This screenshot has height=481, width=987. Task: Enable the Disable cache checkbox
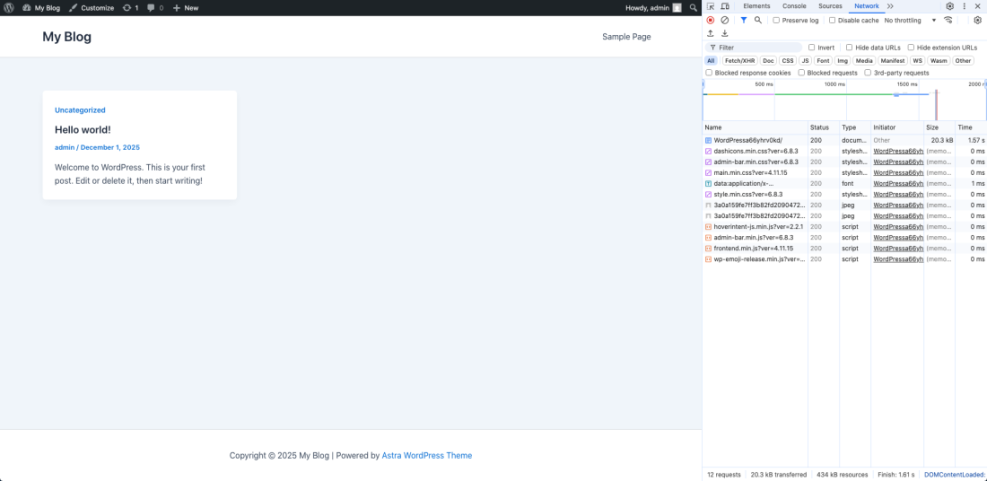point(832,20)
